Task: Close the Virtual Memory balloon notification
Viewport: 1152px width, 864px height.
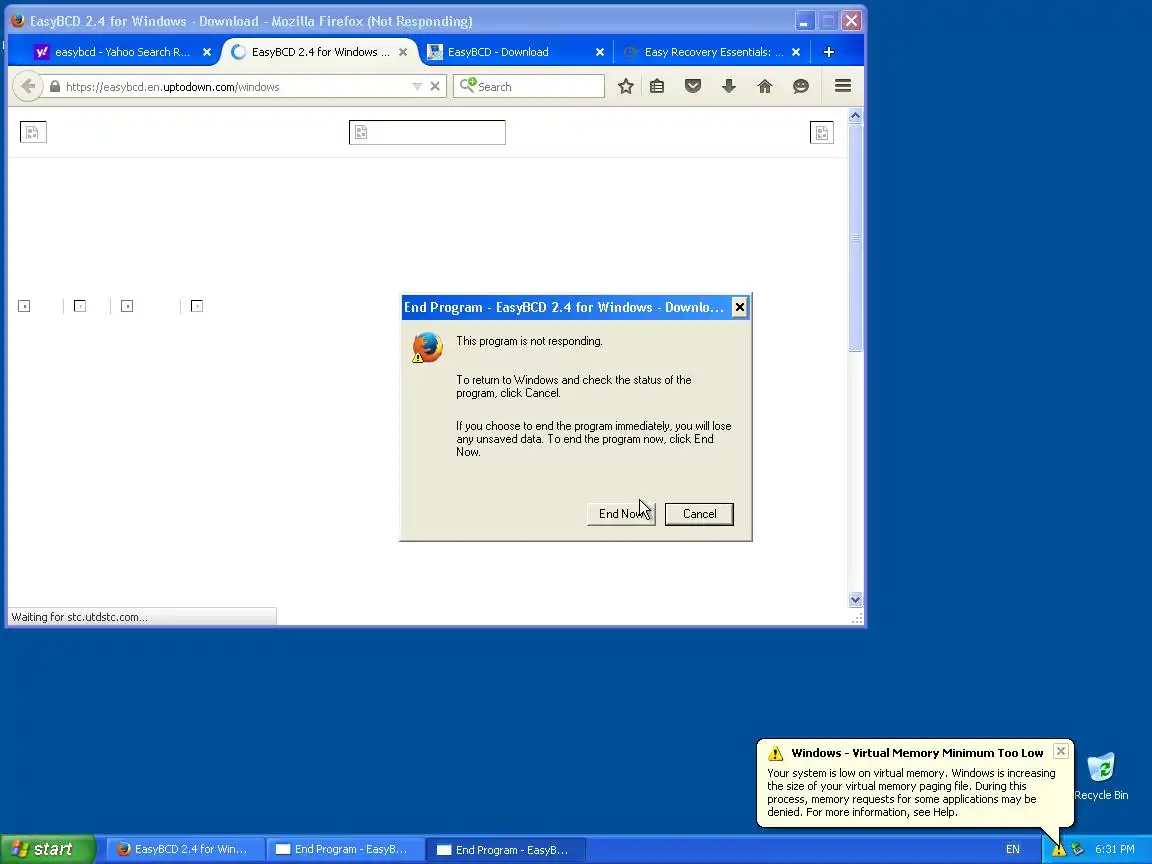Action: 1060,751
